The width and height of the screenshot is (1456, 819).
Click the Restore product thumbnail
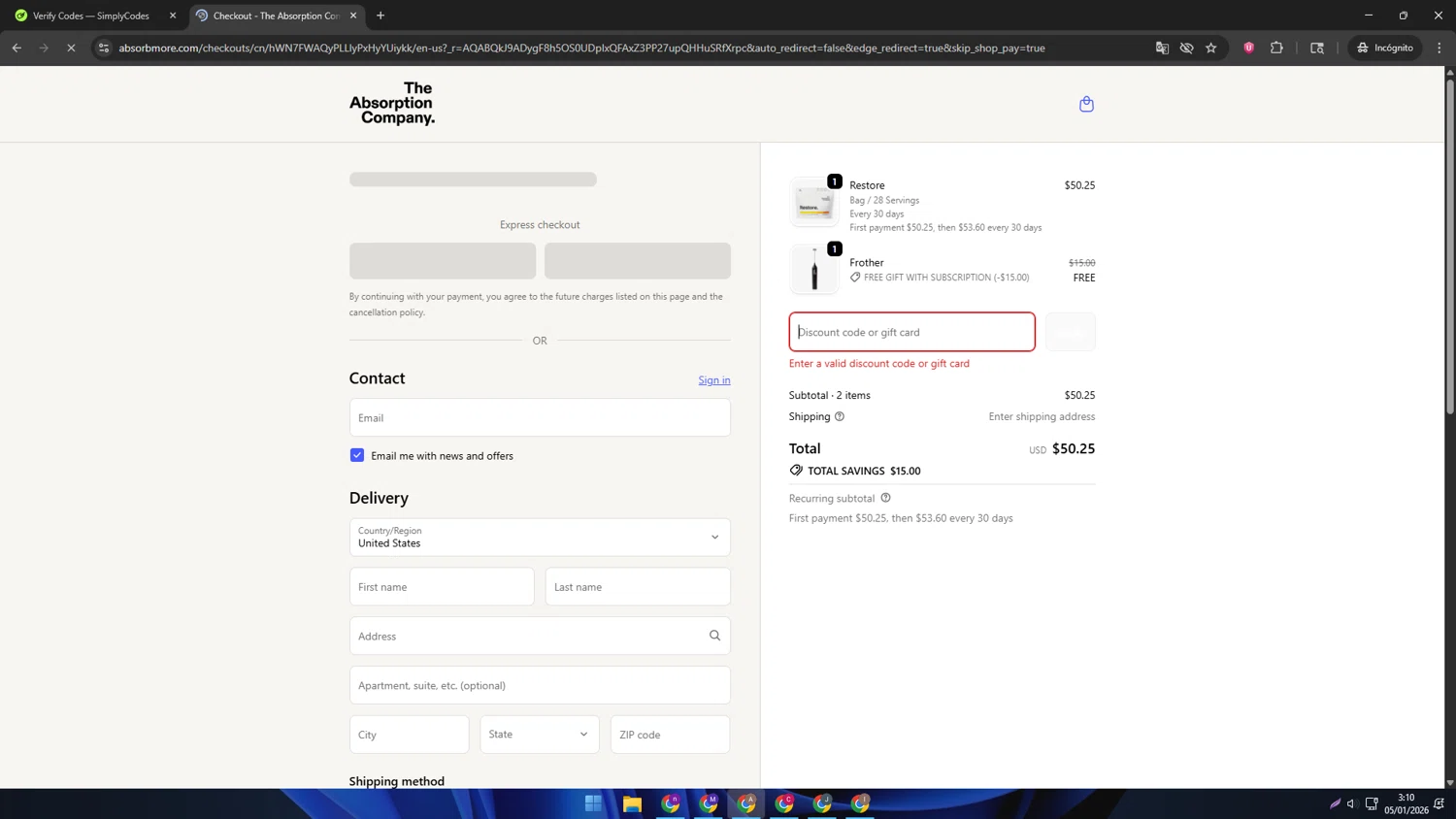click(x=814, y=202)
